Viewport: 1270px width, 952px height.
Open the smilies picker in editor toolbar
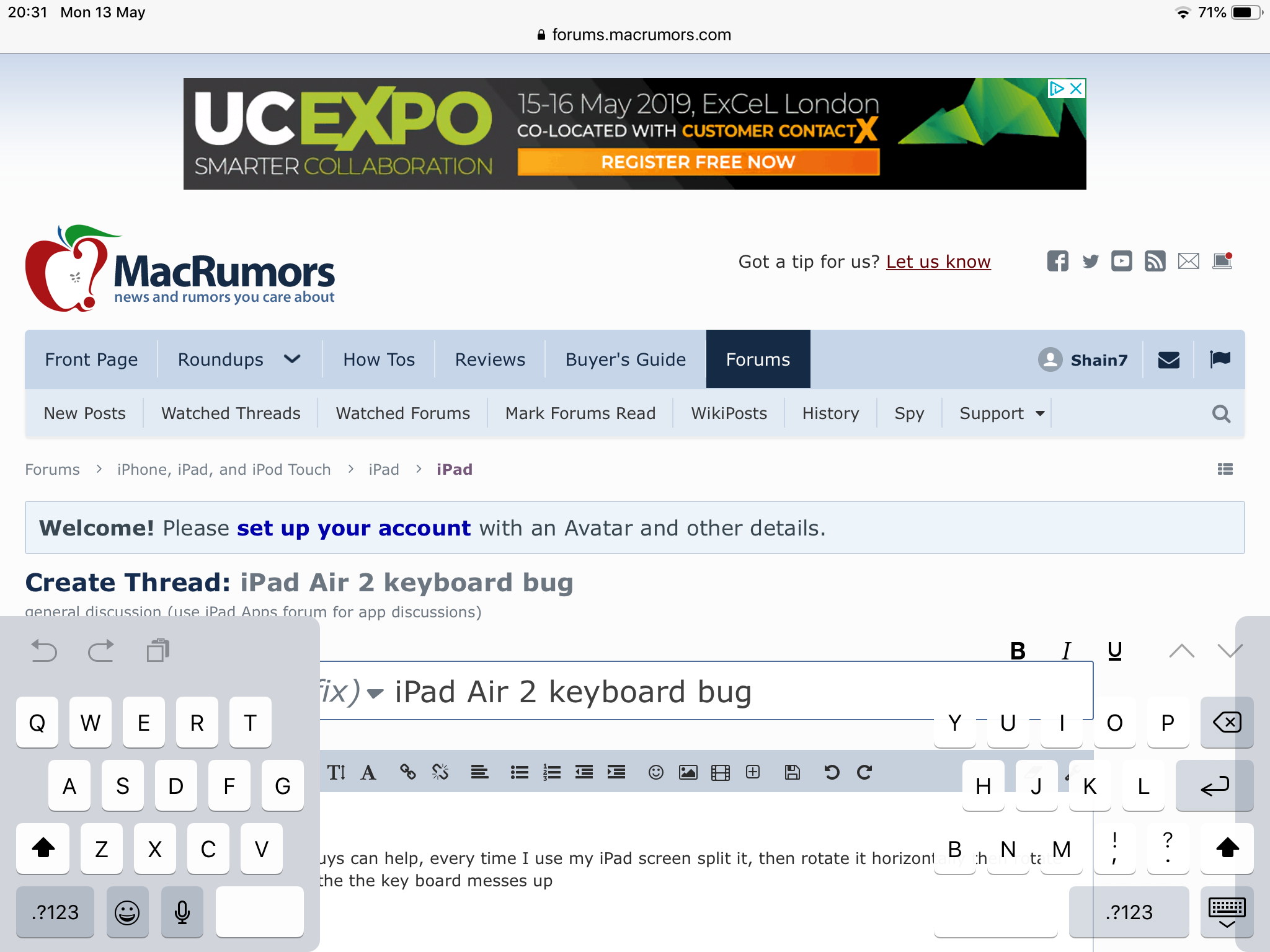(x=655, y=772)
